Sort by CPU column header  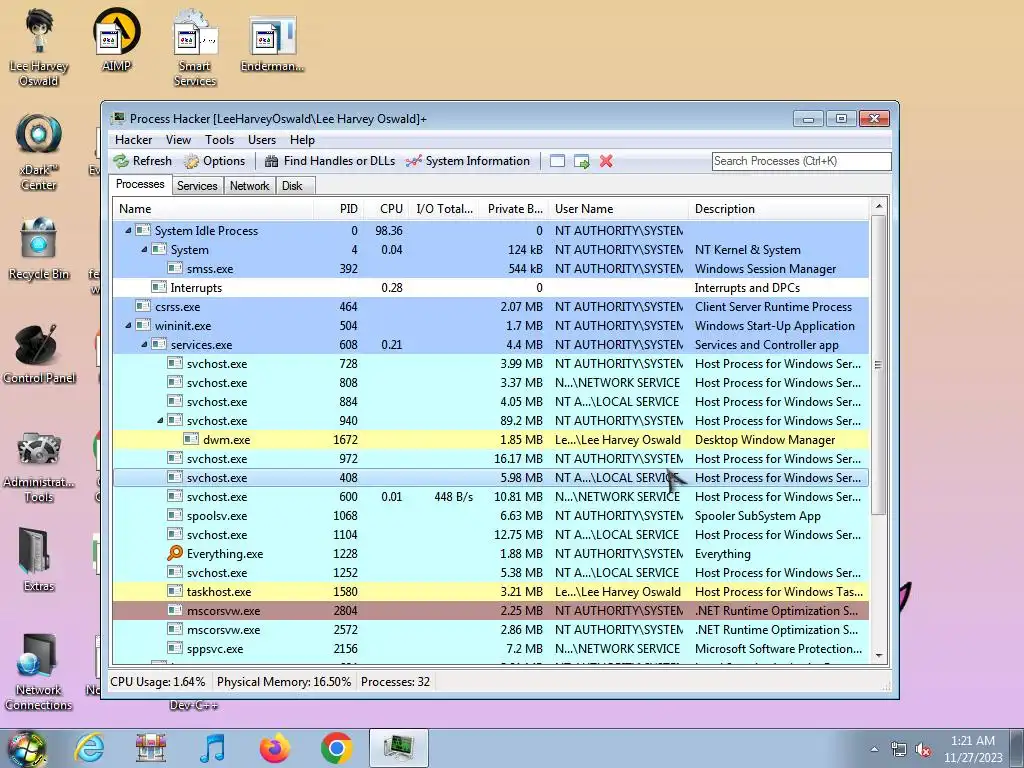tap(386, 208)
